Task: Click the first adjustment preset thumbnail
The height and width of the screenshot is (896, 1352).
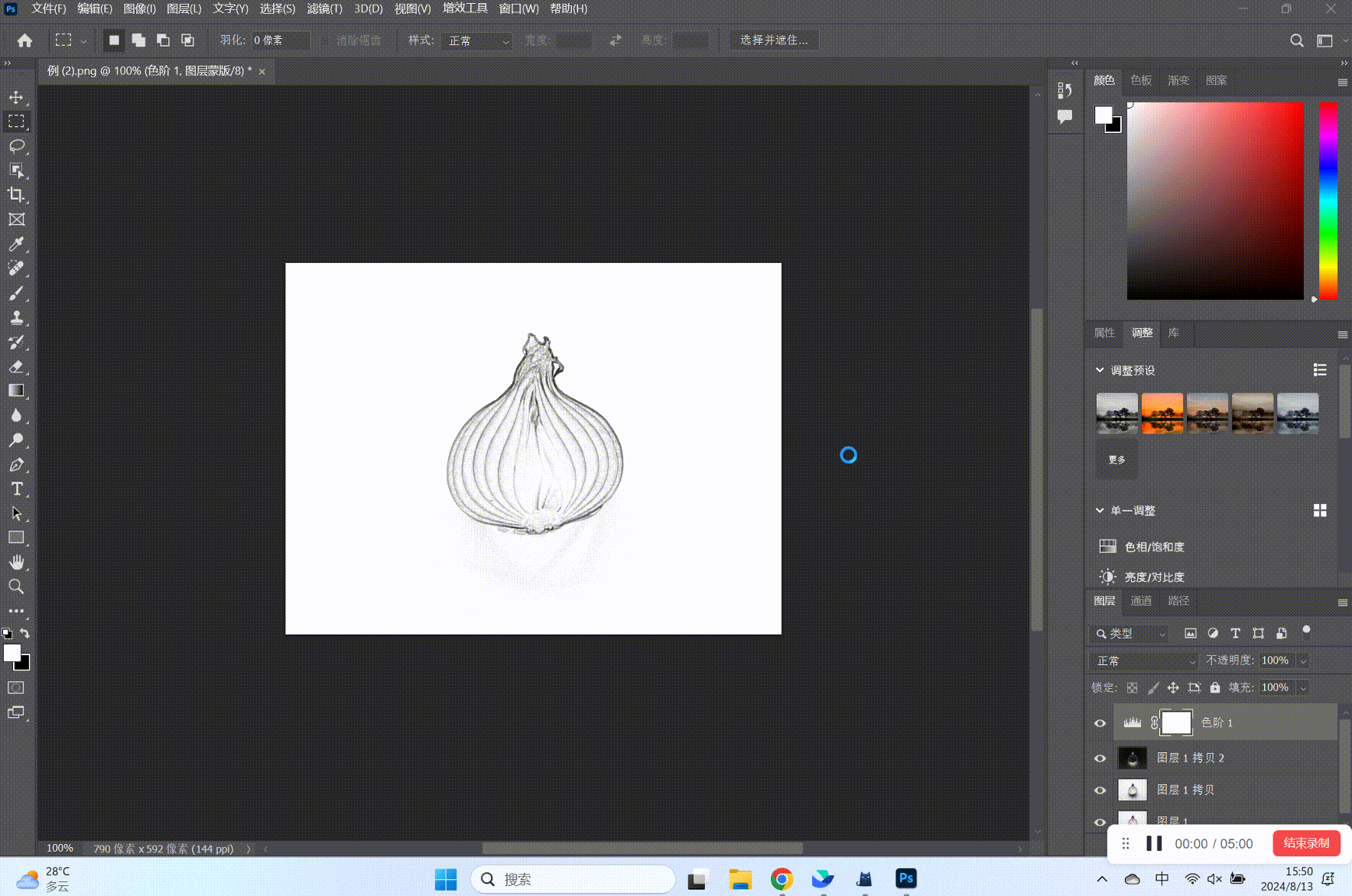Action: 1116,413
